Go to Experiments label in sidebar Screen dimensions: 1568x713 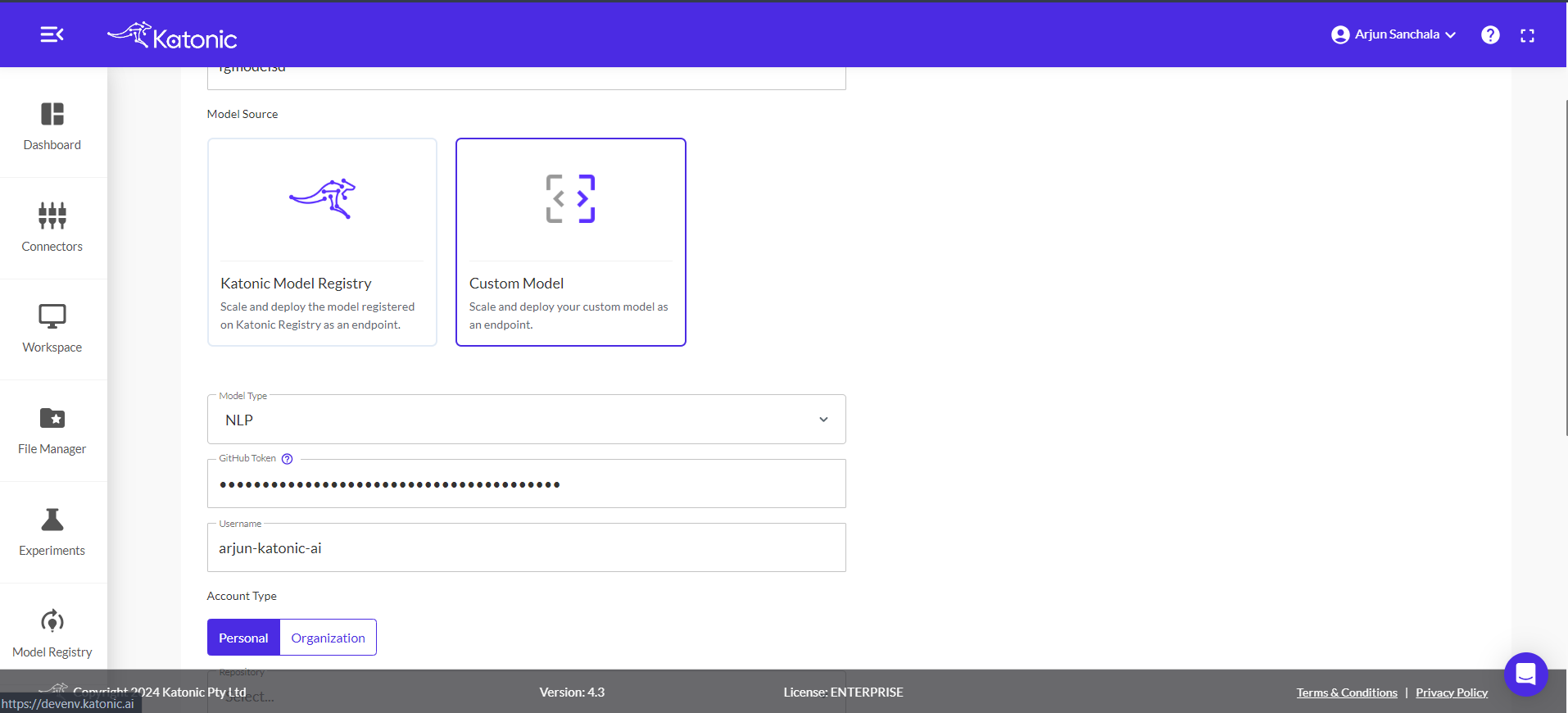[x=52, y=551]
